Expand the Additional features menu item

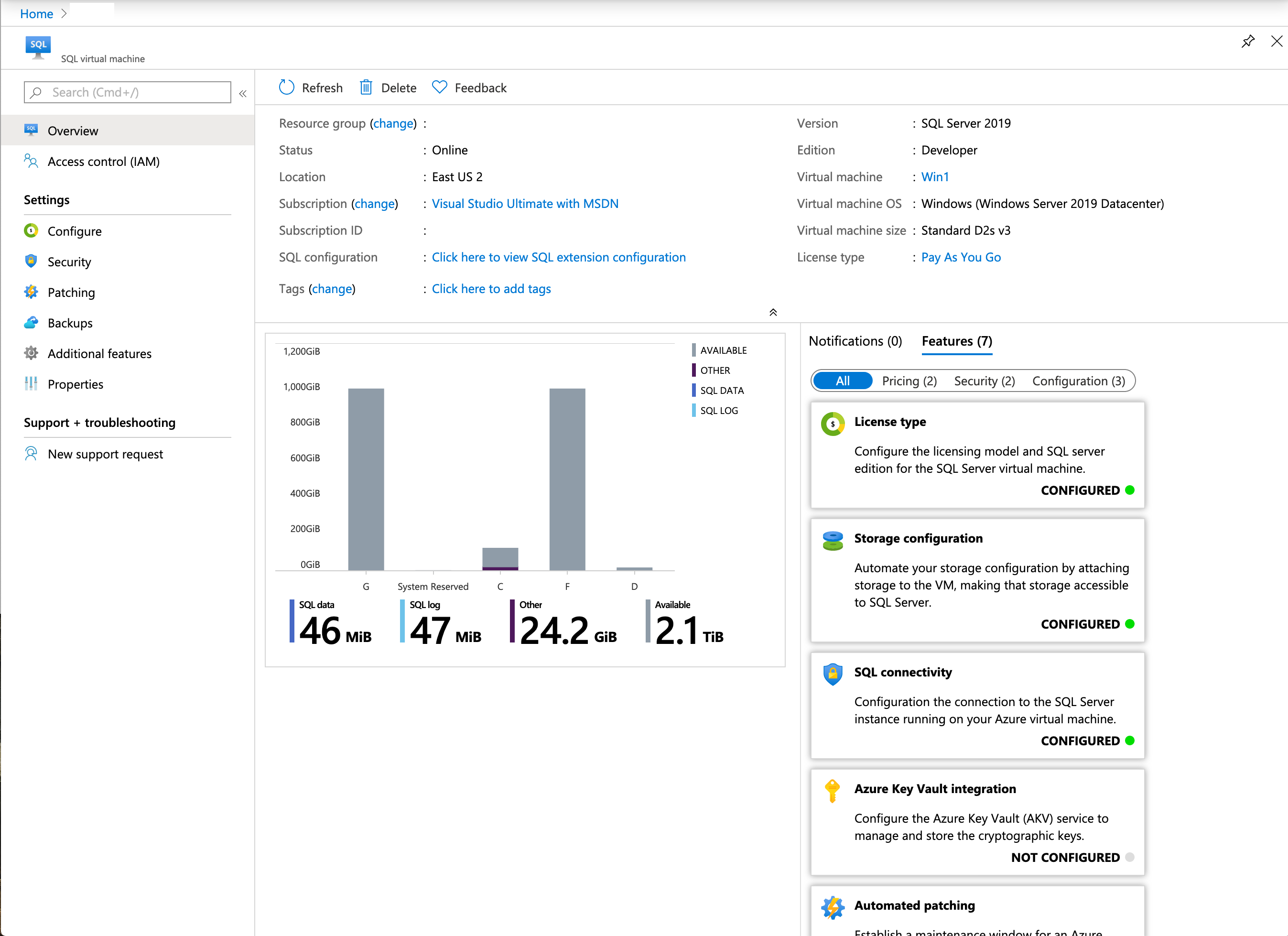coord(100,353)
